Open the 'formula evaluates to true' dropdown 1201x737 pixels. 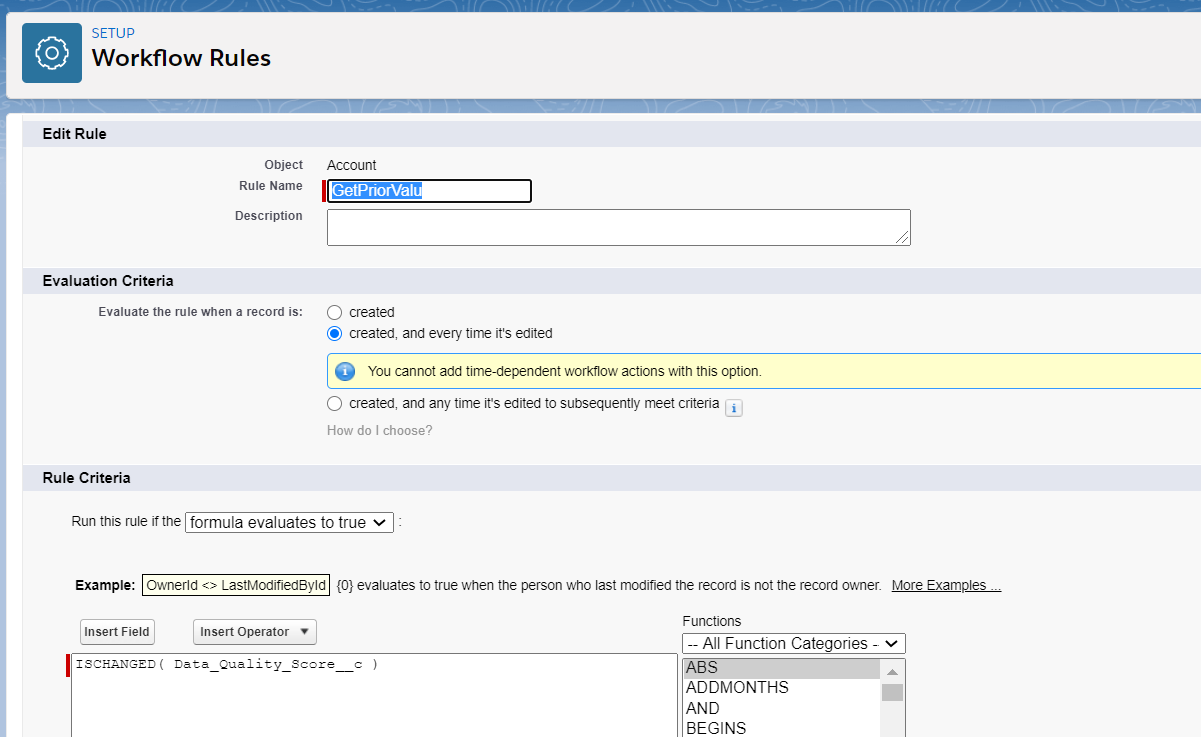289,522
